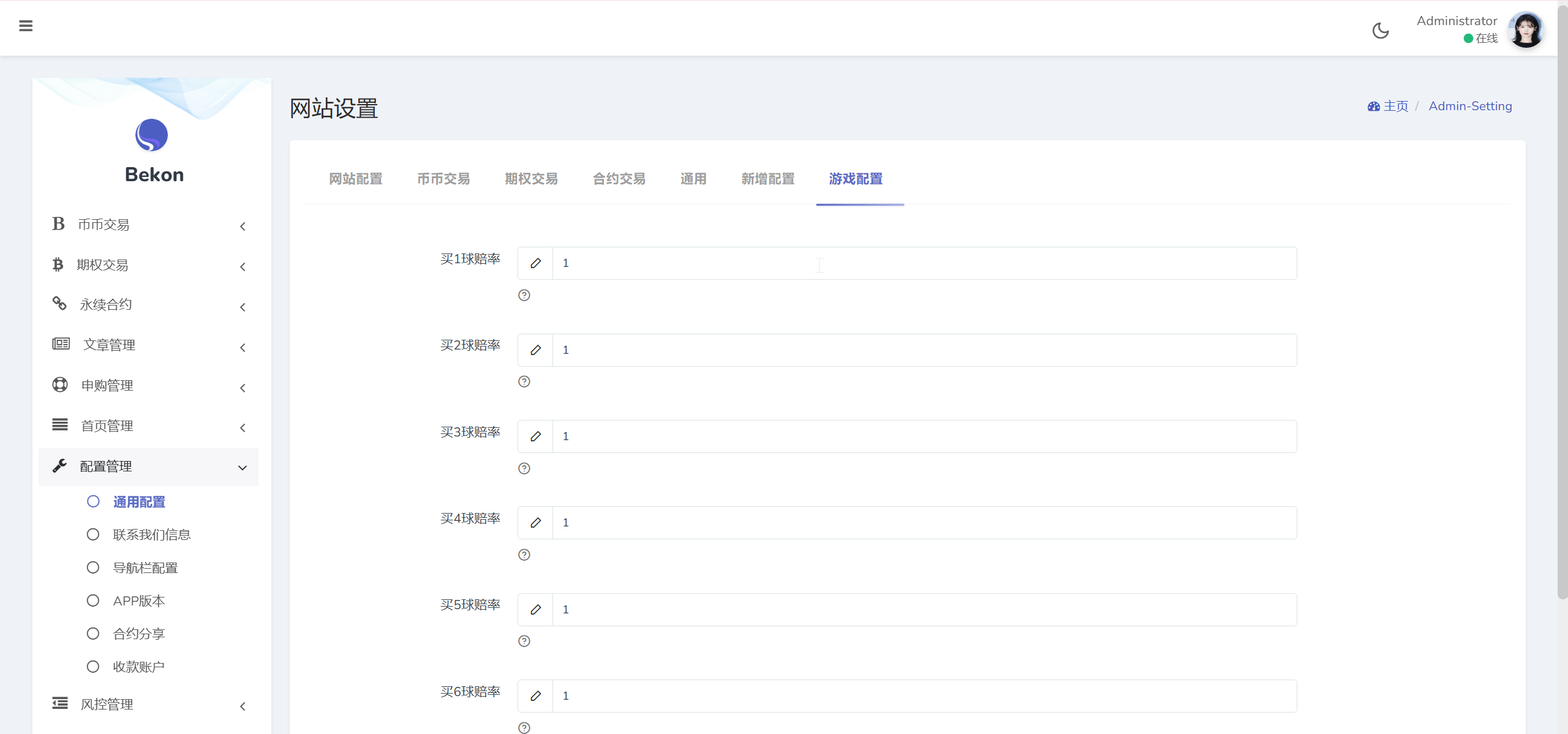Click the 申购管理 lifebuoy icon

(60, 385)
